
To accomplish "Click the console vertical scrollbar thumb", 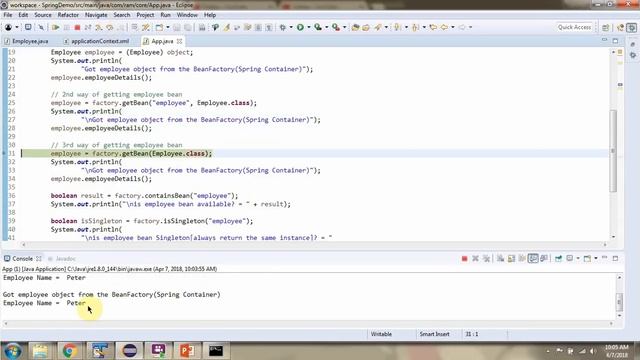I will (619, 302).
